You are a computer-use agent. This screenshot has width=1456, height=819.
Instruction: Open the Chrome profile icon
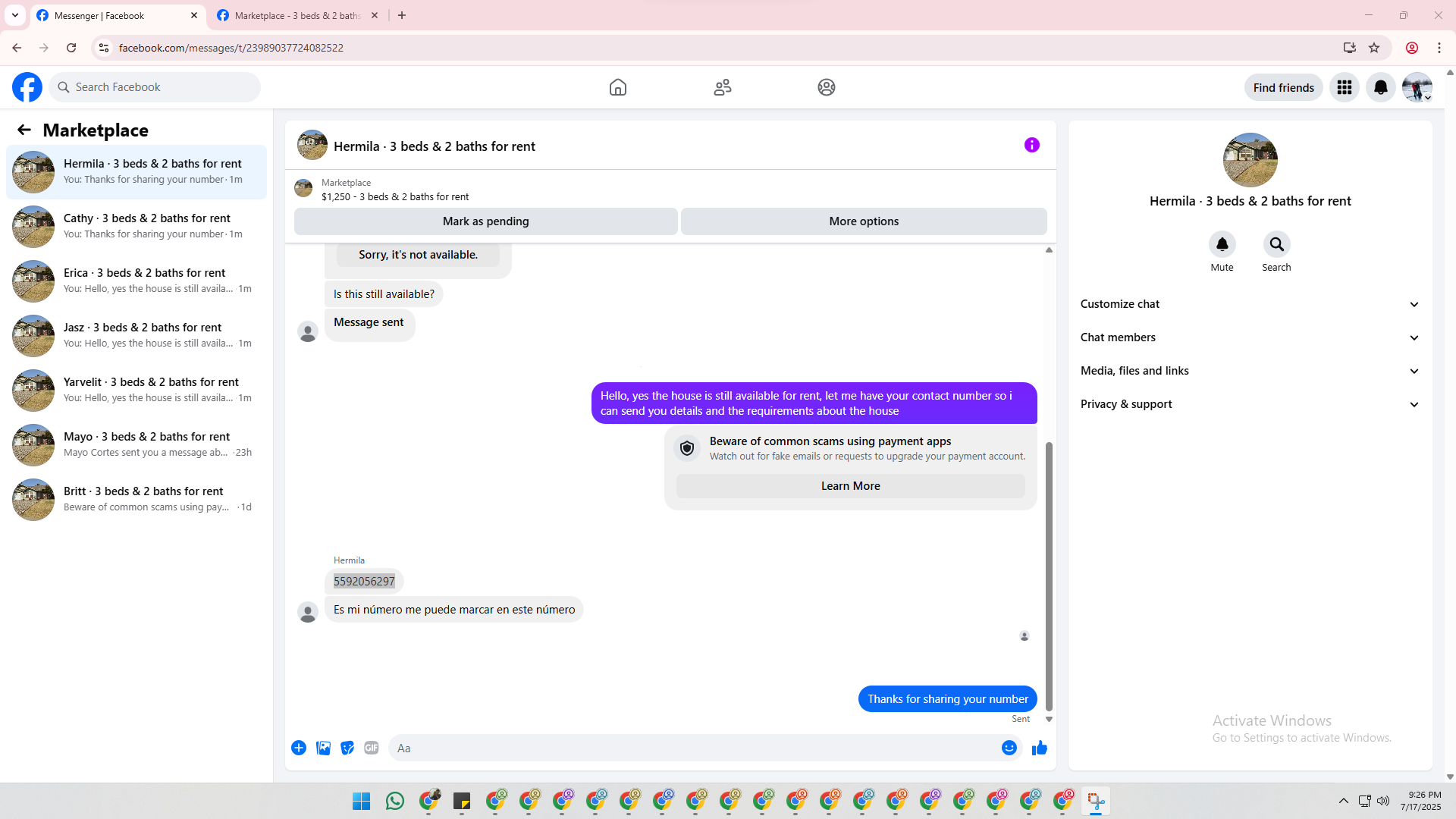tap(1412, 48)
